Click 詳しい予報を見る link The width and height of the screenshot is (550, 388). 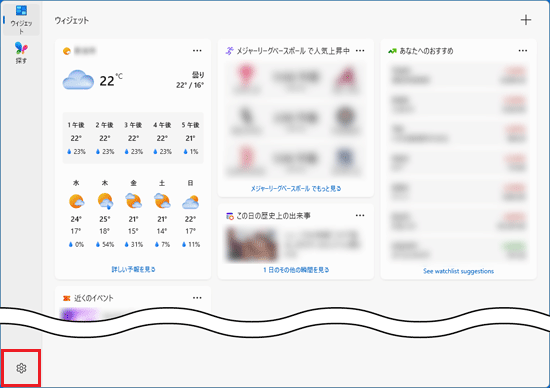pos(133,269)
